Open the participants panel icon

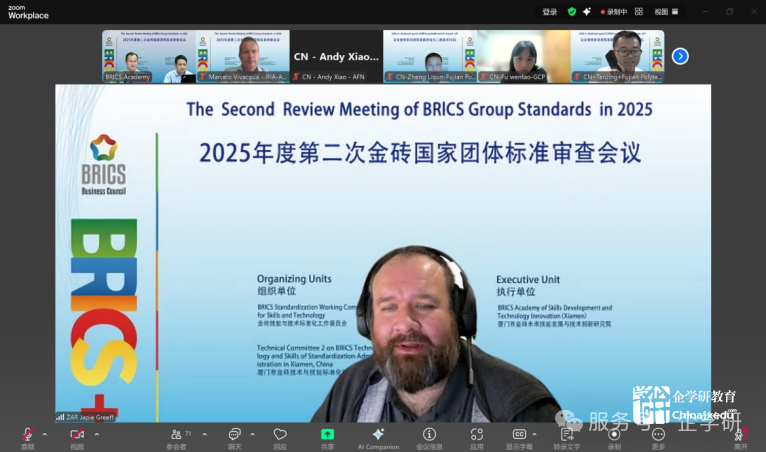(176, 434)
